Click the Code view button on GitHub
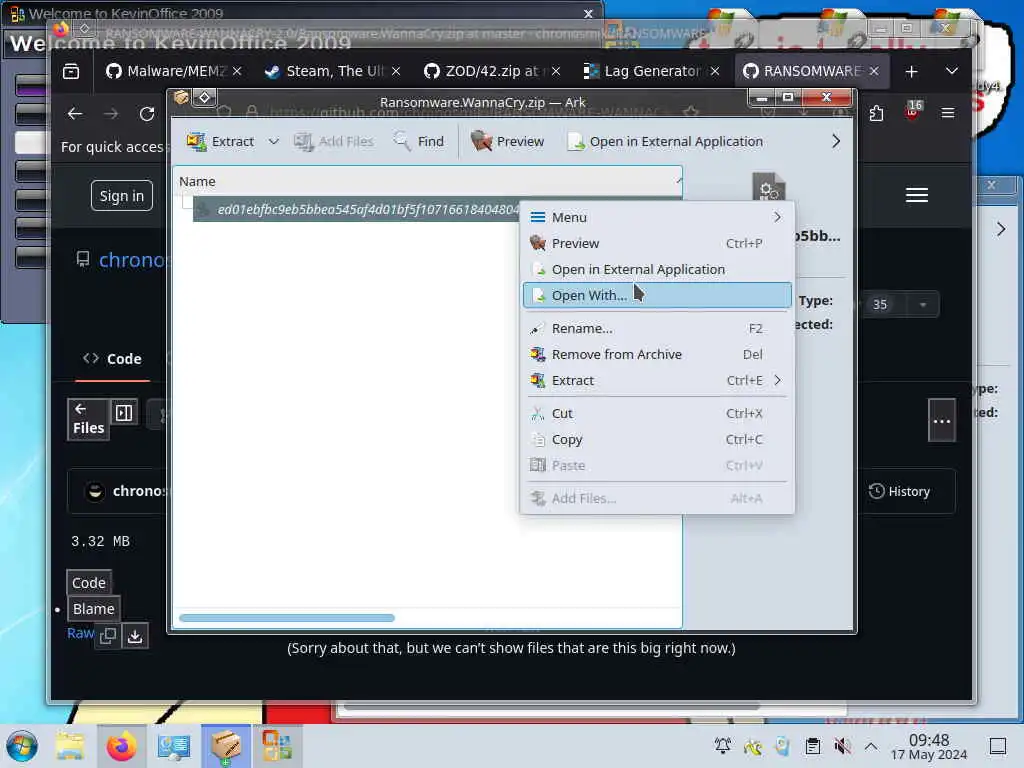Viewport: 1024px width, 768px height. pos(89,583)
